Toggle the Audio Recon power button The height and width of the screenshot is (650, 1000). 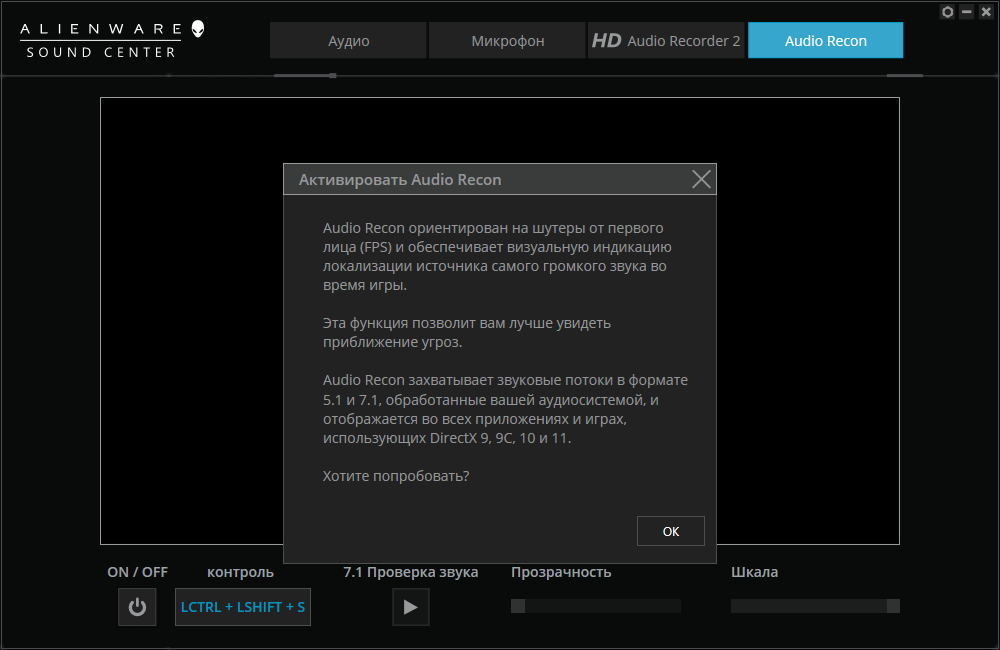pyautogui.click(x=137, y=607)
